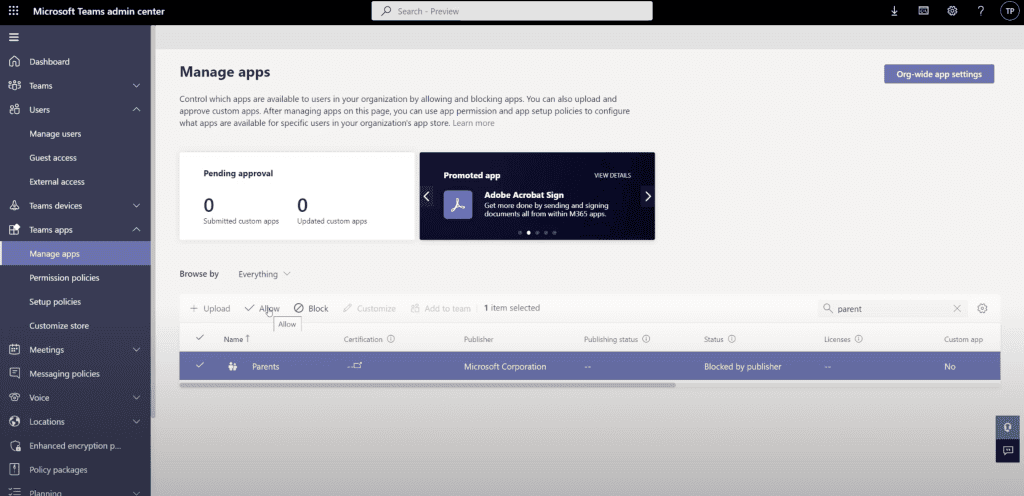Open the help question mark icon
1024x496 pixels.
981,11
